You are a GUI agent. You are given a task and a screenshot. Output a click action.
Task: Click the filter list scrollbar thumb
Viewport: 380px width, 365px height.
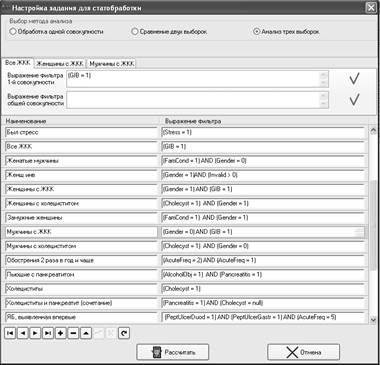(373, 225)
